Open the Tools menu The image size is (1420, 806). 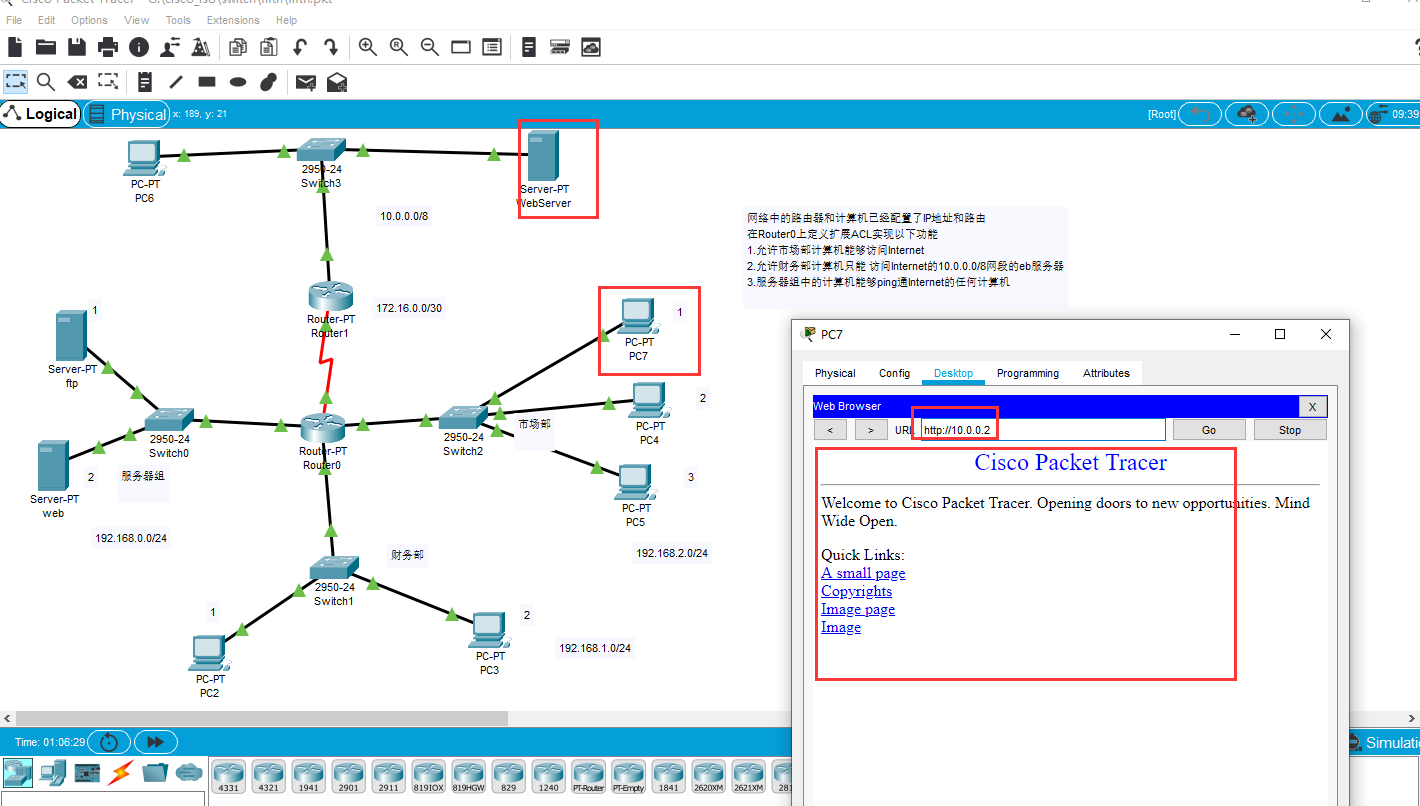click(x=178, y=20)
